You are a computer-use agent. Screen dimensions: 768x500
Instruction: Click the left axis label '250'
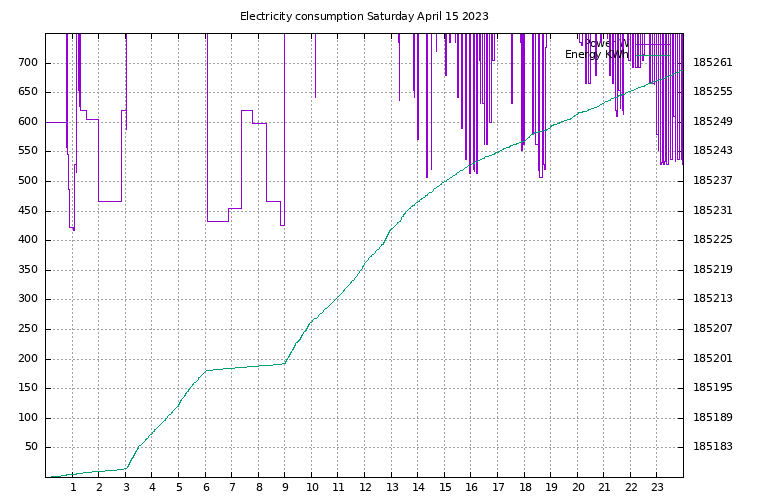point(28,328)
